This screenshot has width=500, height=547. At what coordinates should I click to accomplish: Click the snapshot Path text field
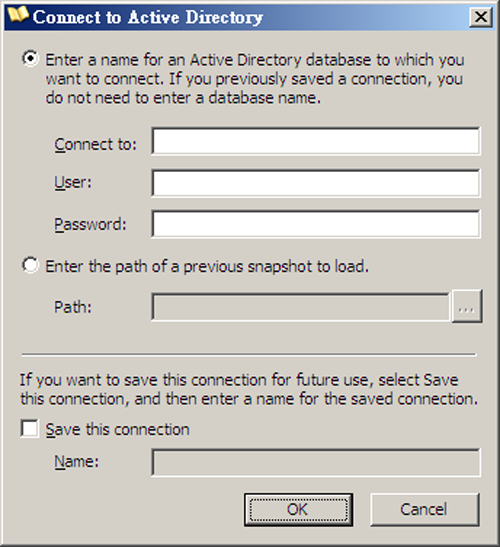[x=301, y=307]
